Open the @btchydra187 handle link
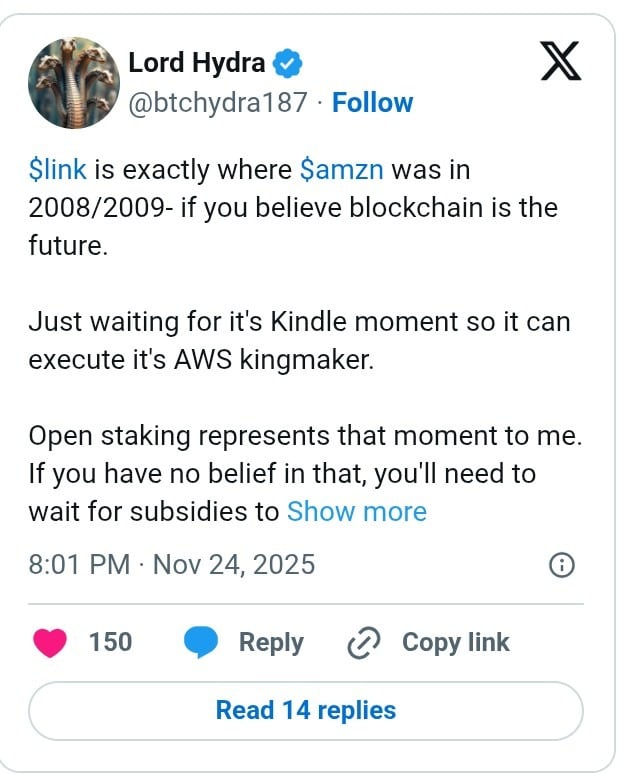This screenshot has width=626, height=778. (217, 102)
